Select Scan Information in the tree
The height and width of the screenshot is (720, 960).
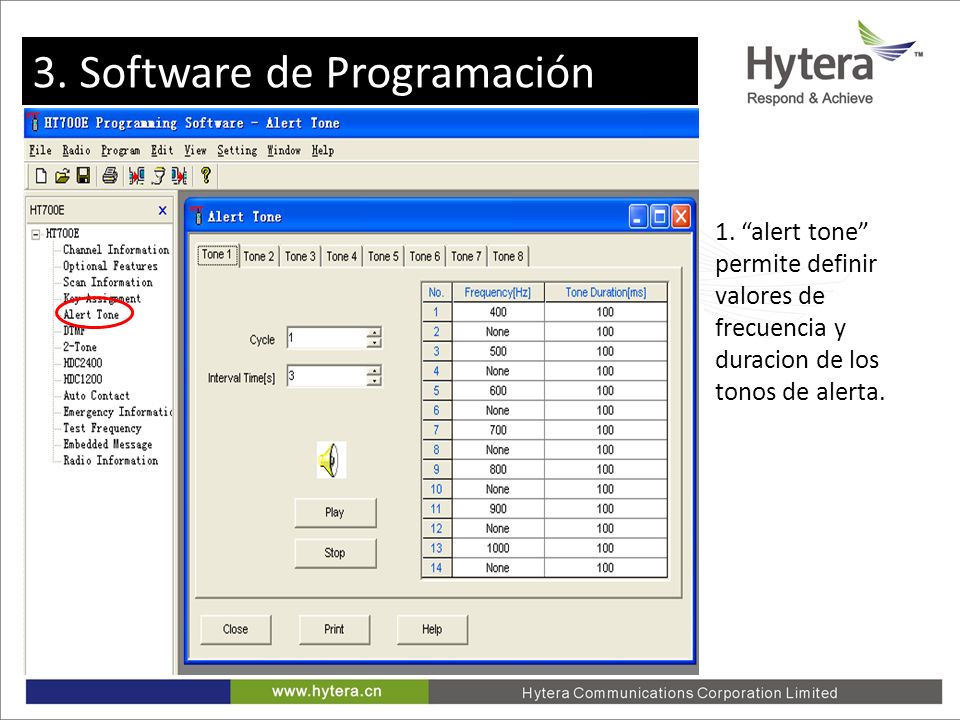tap(108, 282)
